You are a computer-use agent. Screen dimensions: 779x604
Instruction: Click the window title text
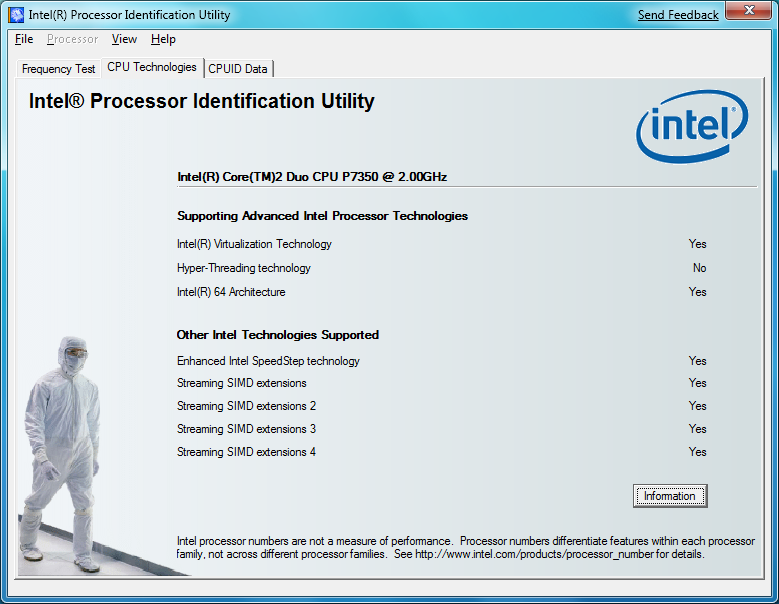coord(129,15)
